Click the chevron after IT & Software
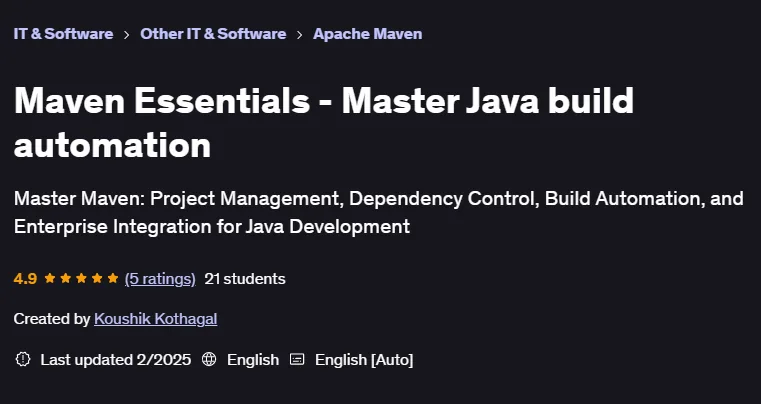761x404 pixels. point(127,35)
